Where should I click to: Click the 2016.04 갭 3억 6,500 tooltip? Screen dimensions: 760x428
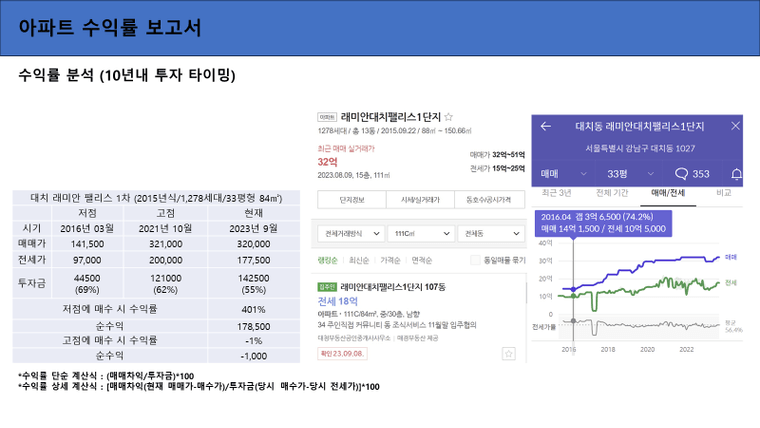click(x=603, y=223)
